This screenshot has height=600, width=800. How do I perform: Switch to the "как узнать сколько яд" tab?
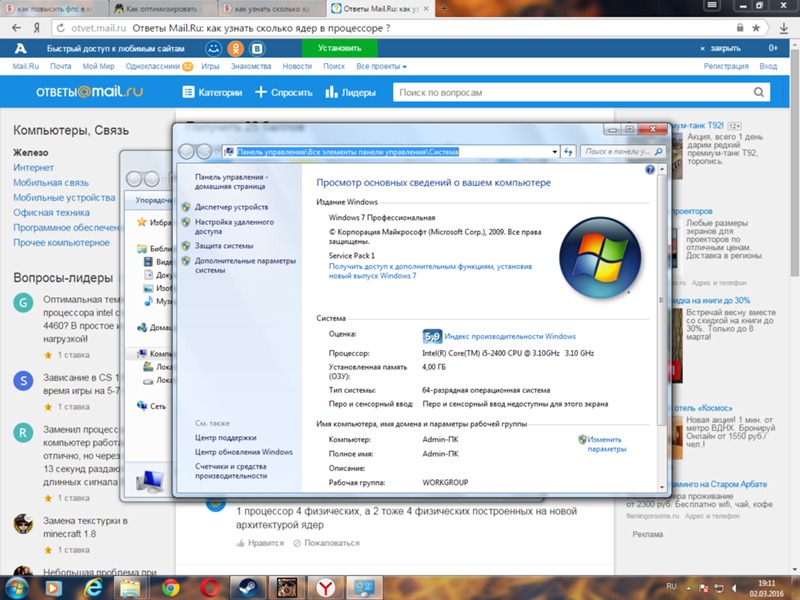click(x=272, y=9)
